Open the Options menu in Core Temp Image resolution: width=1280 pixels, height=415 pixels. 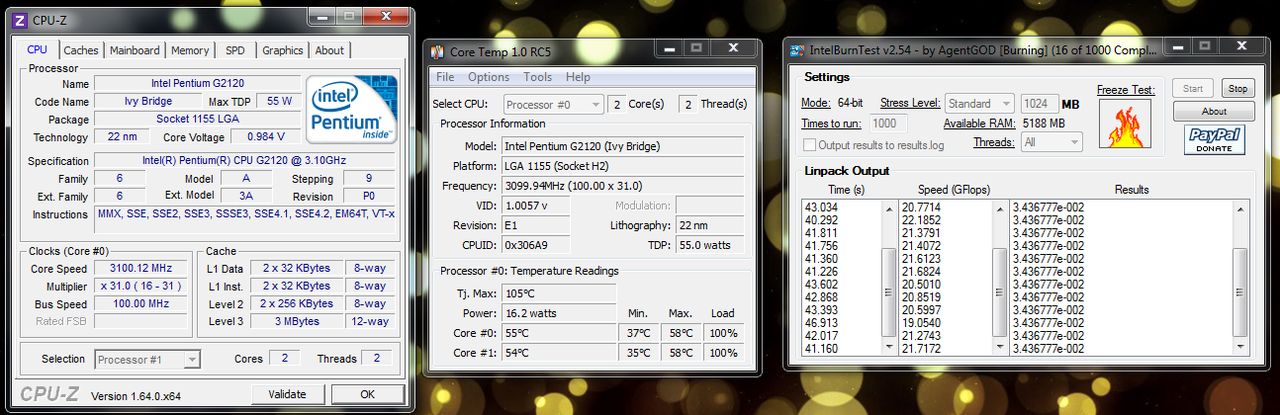488,77
